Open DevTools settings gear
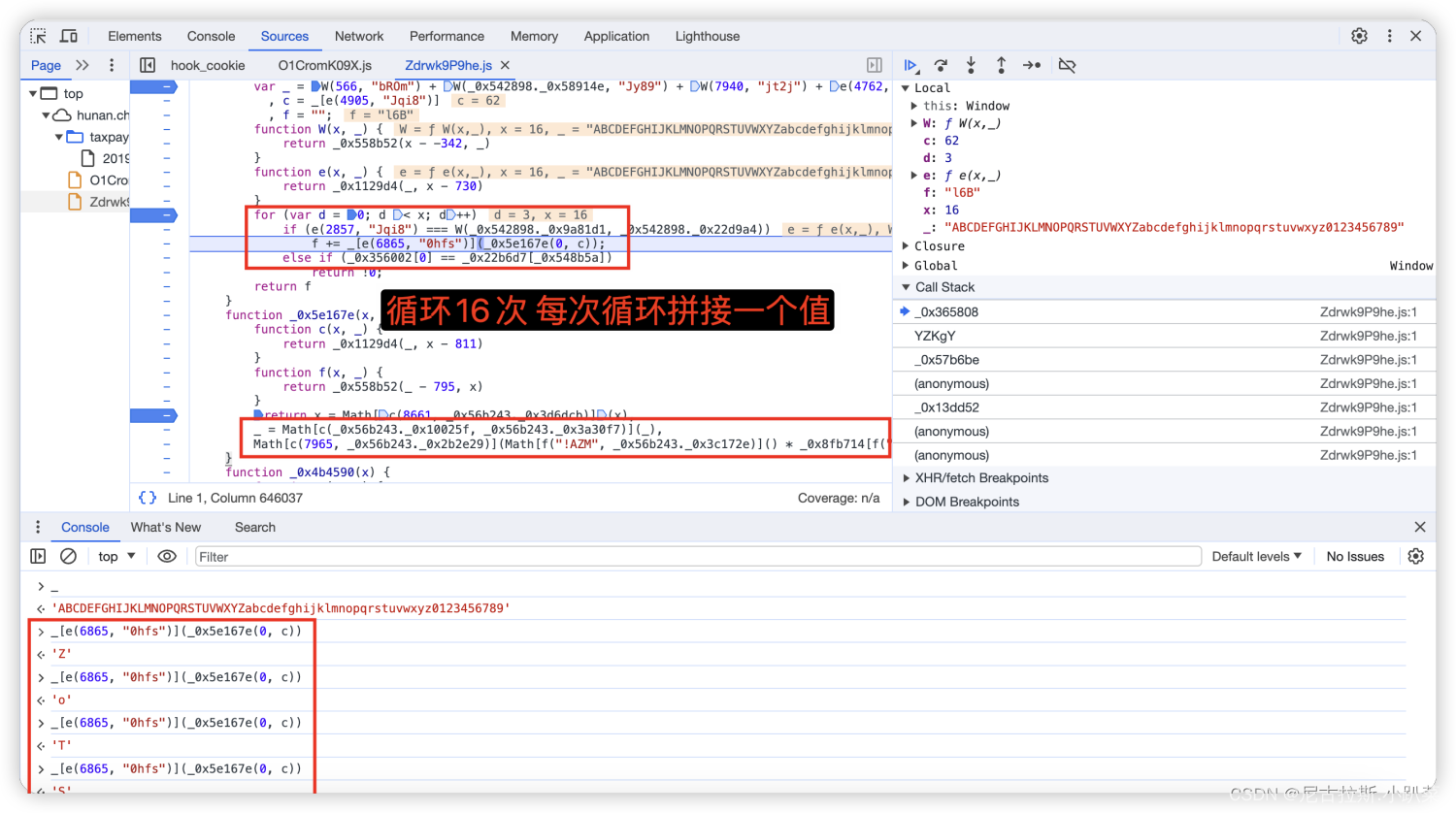Screen dimensions: 1456x813 tap(1359, 36)
